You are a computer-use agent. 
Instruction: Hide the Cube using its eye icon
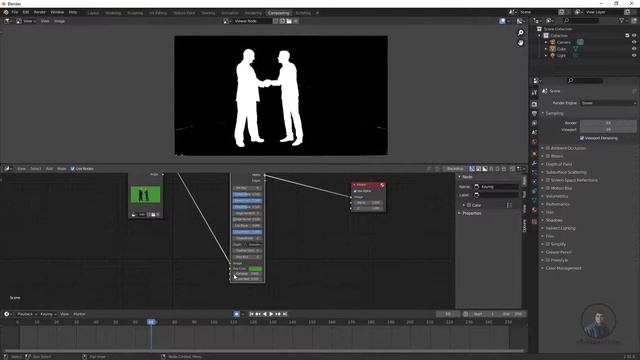pos(634,49)
